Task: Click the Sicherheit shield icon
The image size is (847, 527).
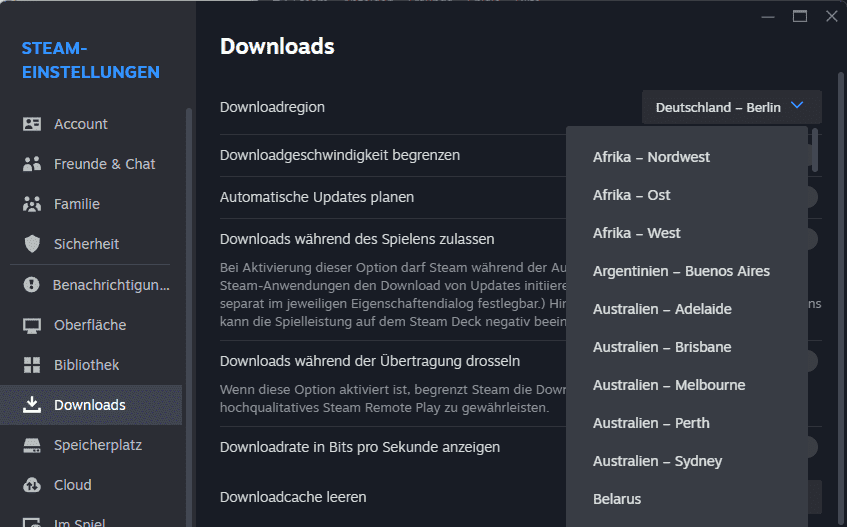Action: coord(32,244)
